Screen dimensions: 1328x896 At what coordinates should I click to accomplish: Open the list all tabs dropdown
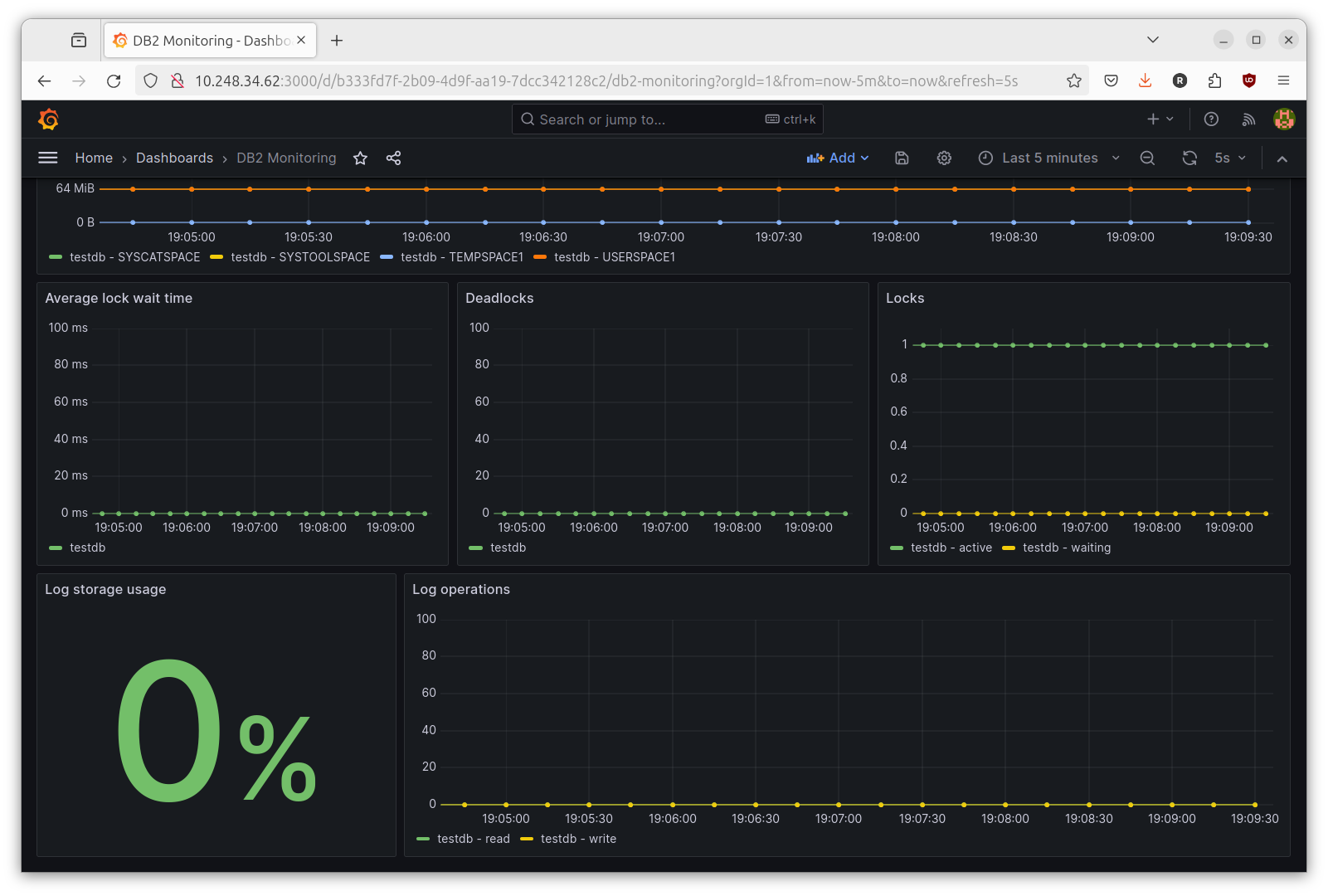(1153, 40)
